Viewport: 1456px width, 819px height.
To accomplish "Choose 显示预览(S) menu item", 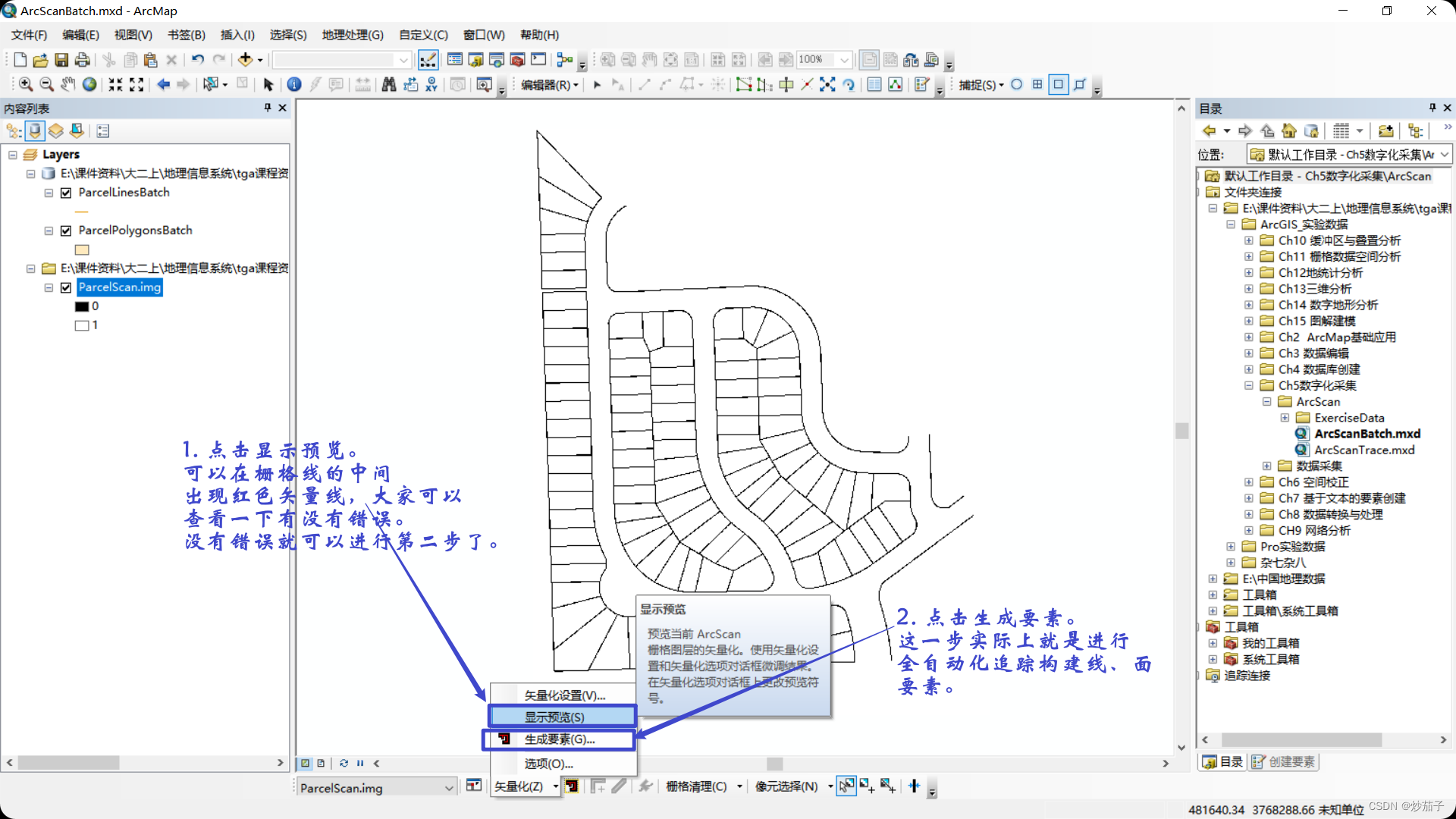I will (563, 717).
